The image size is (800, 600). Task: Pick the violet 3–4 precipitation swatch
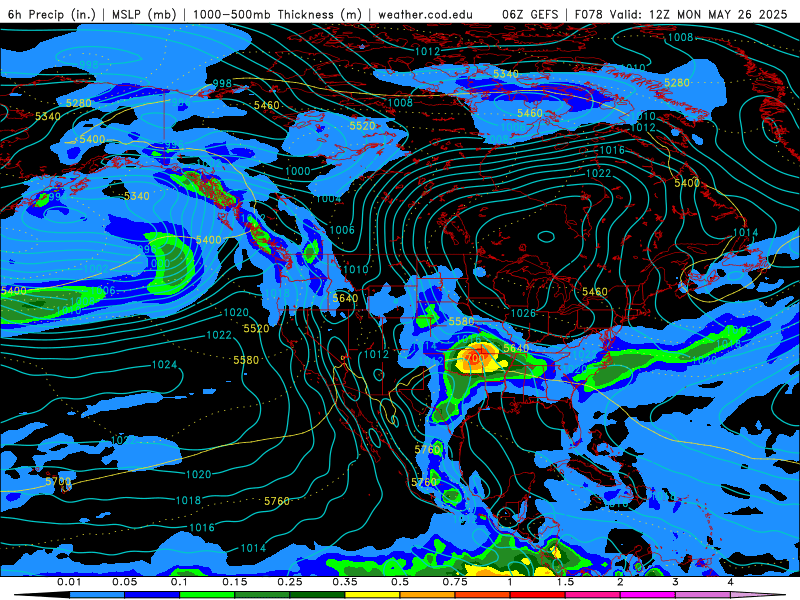pos(703,595)
